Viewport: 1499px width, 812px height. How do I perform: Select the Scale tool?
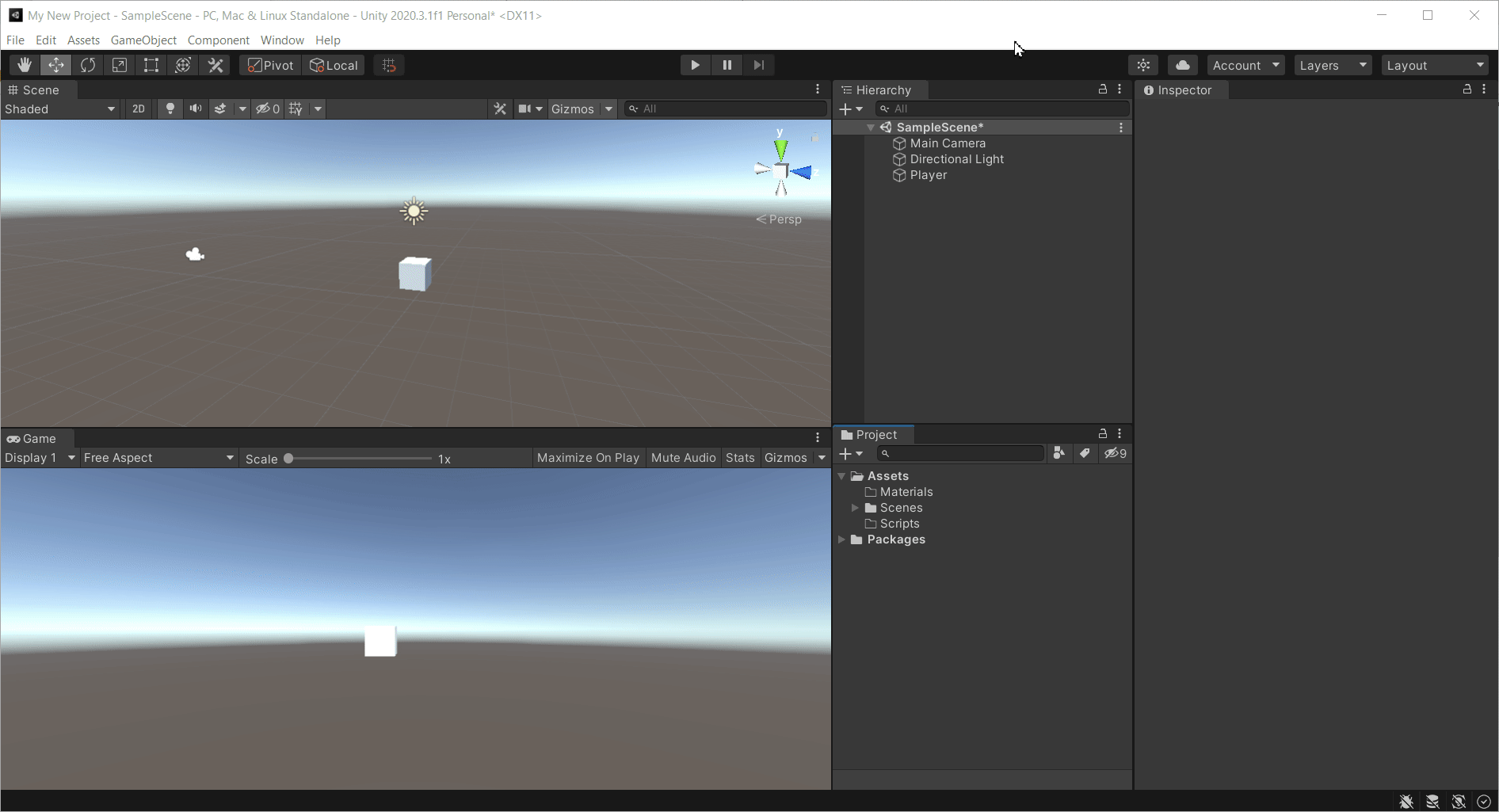pyautogui.click(x=119, y=65)
